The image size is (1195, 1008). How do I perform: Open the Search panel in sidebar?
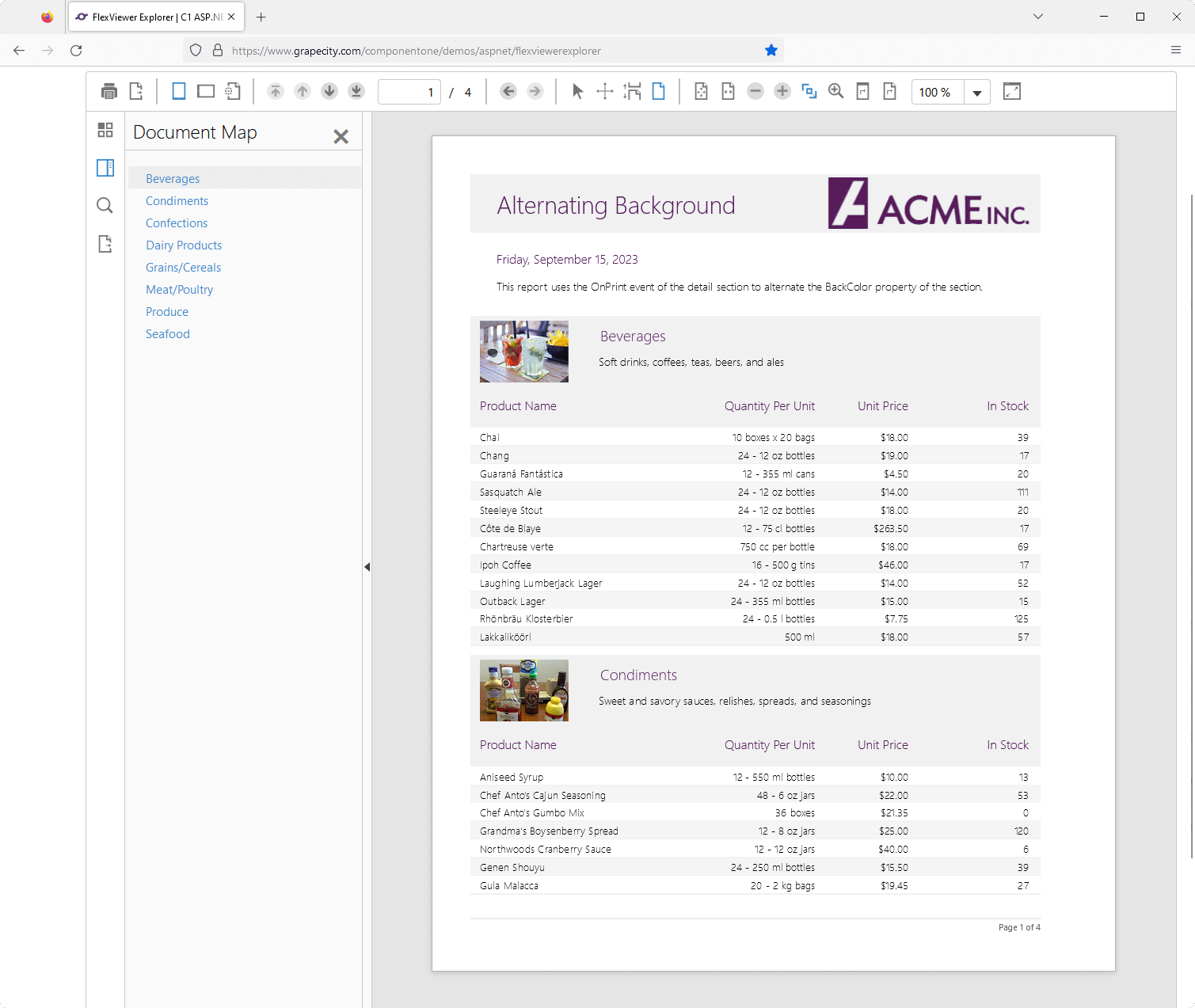[x=105, y=206]
